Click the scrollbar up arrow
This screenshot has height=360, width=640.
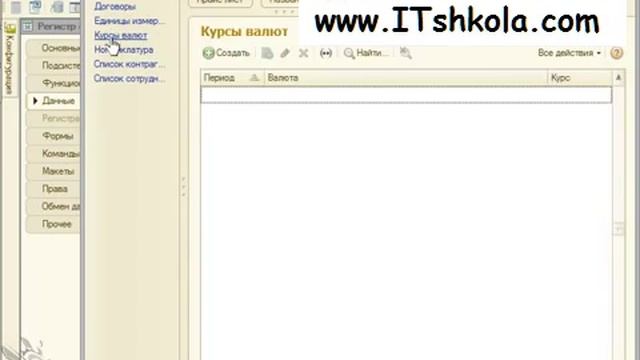tap(618, 78)
